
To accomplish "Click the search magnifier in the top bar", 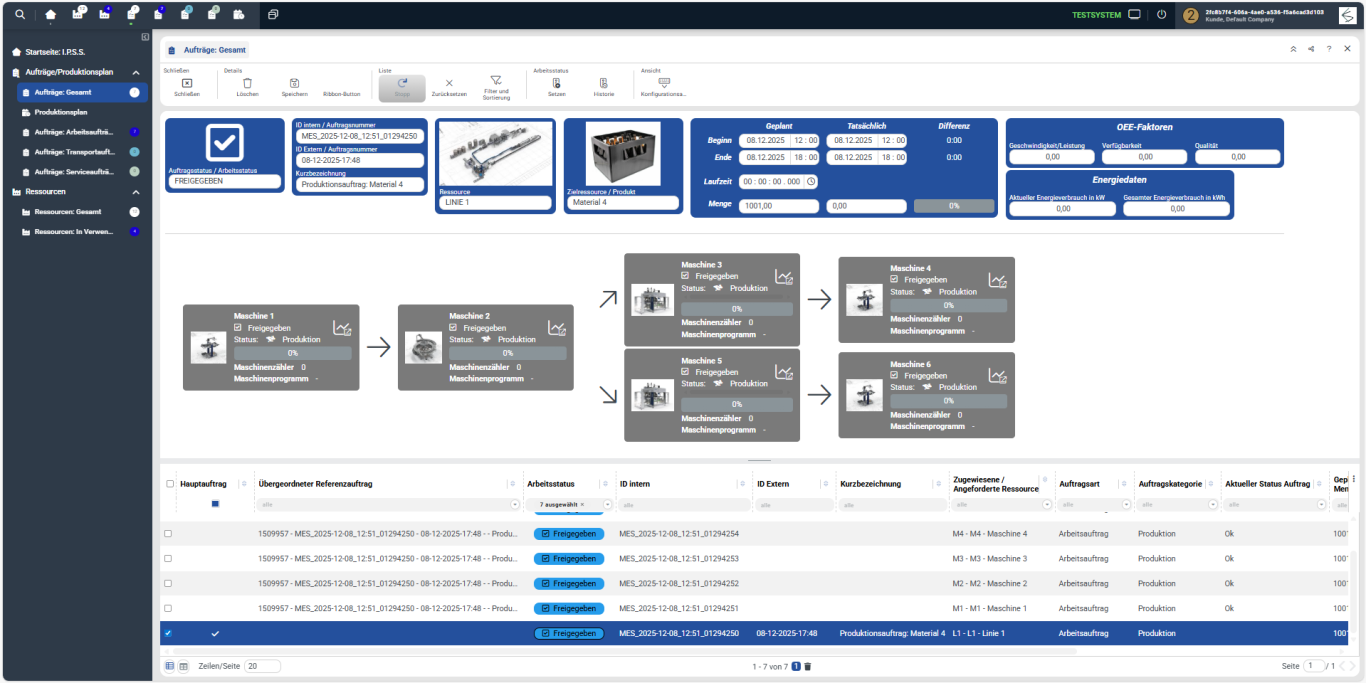I will click(20, 15).
